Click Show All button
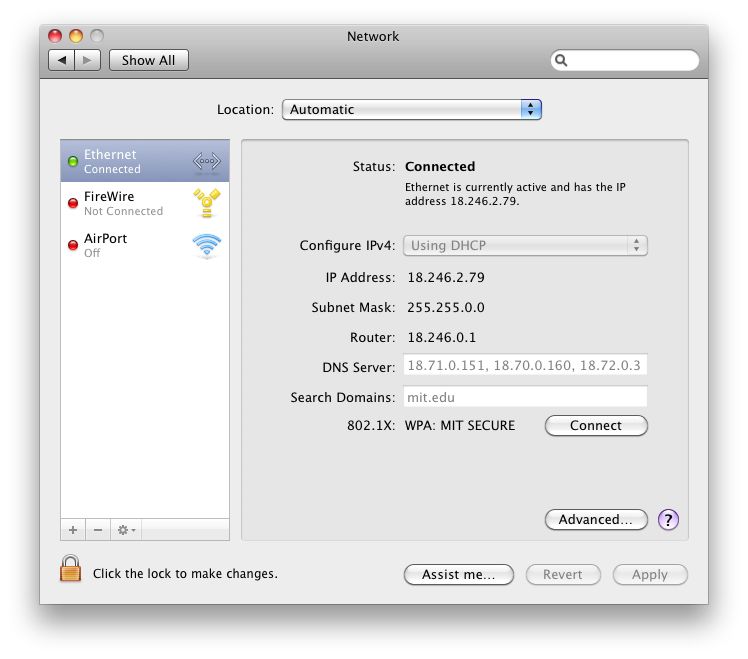 148,60
